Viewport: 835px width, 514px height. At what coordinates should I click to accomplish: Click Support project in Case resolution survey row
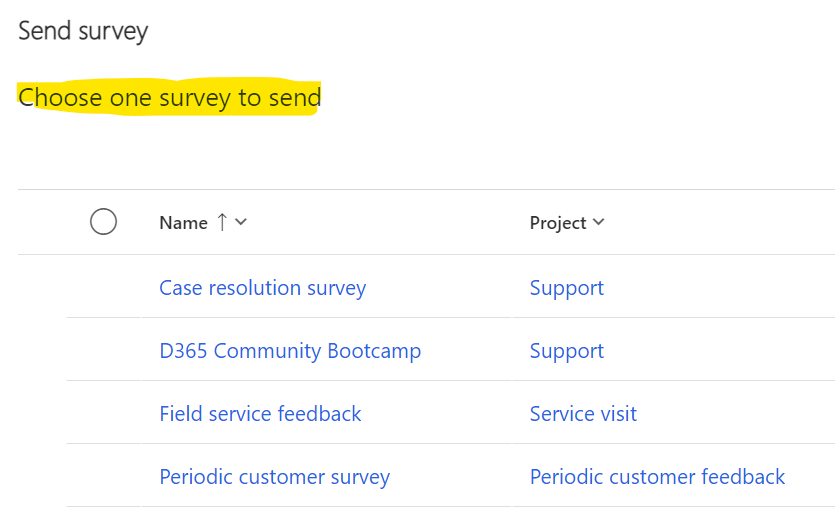pyautogui.click(x=566, y=288)
